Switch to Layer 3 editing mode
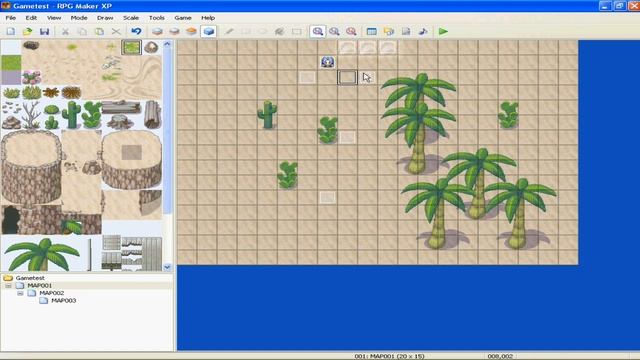640x360 pixels. click(x=191, y=31)
